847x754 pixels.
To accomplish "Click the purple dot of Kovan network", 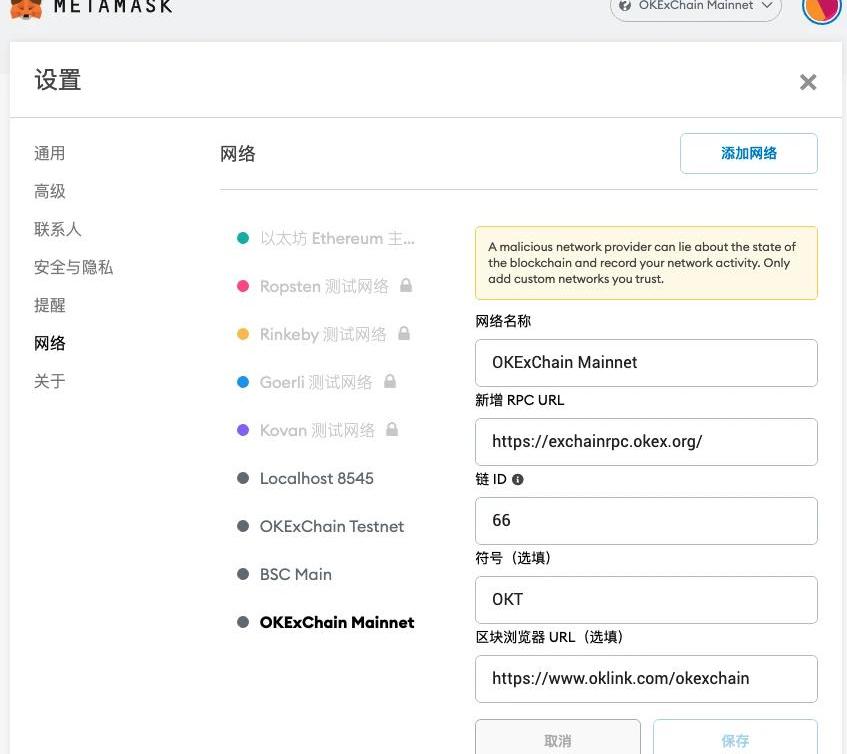I will click(x=243, y=430).
